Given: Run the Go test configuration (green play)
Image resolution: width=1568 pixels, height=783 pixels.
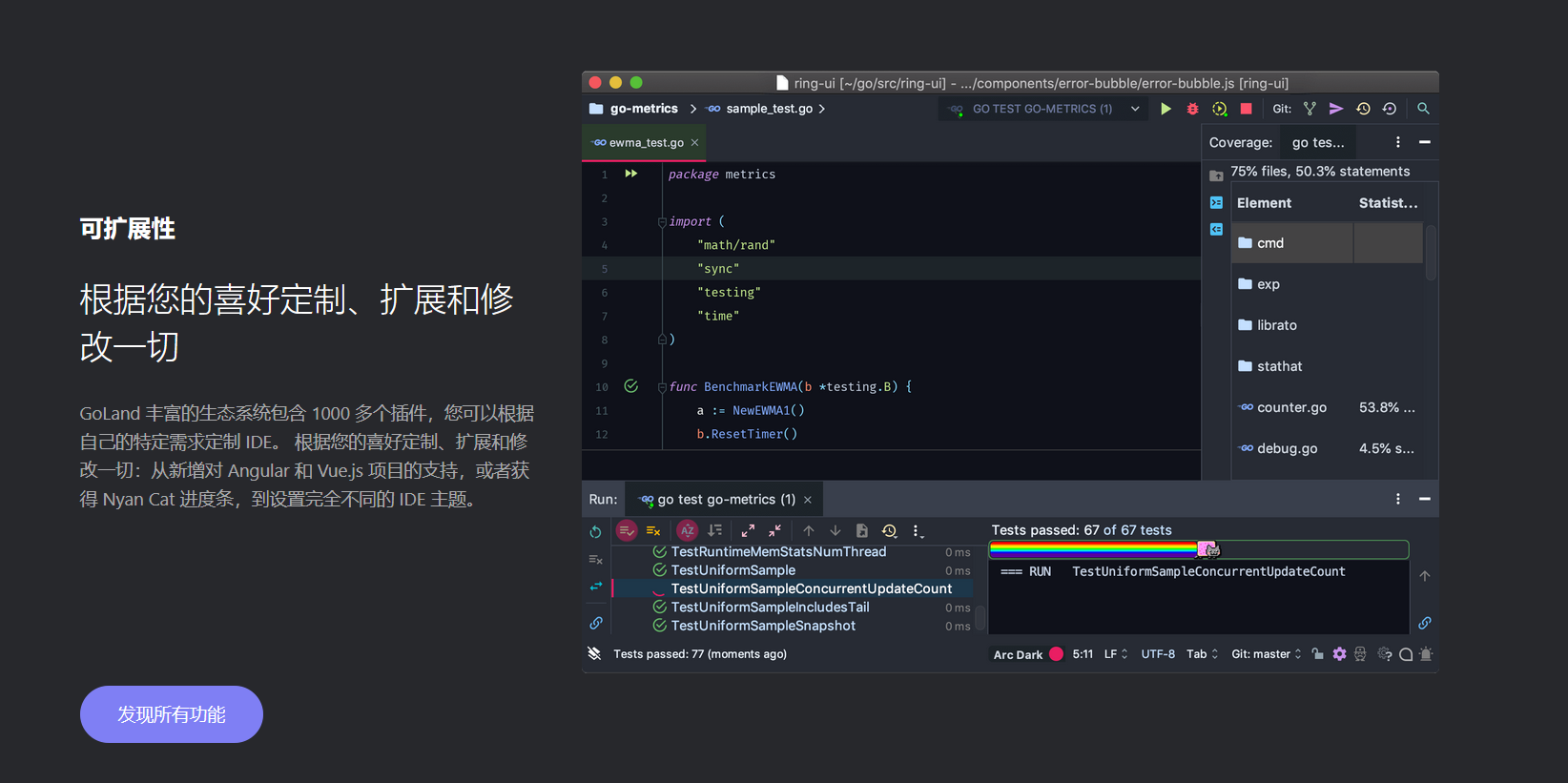Looking at the screenshot, I should (x=1166, y=109).
